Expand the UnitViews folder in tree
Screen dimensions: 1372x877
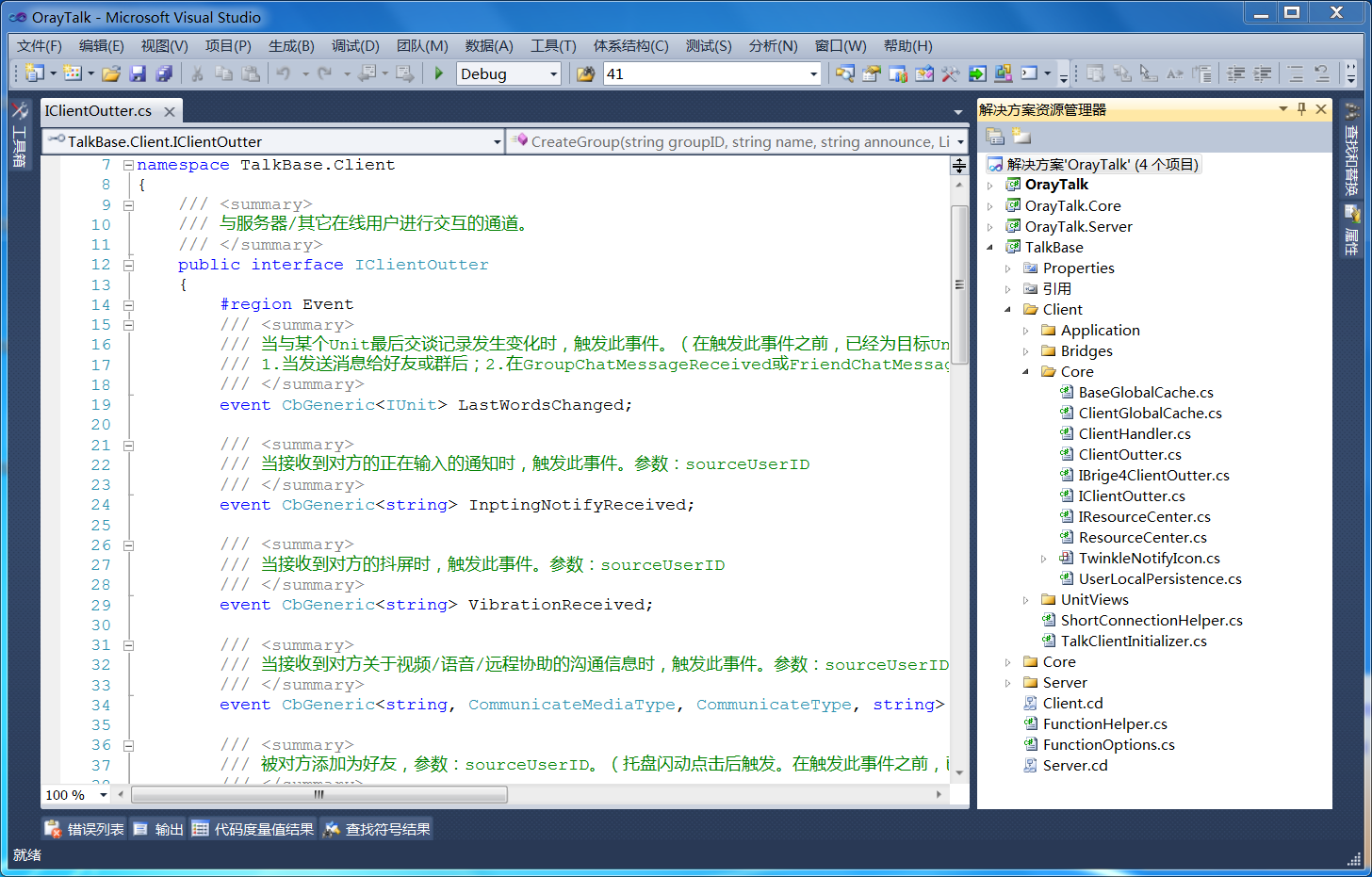pyautogui.click(x=1026, y=600)
